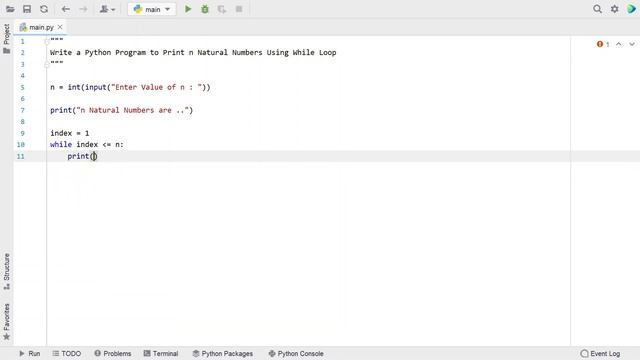Open the Event Log

pyautogui.click(x=600, y=353)
